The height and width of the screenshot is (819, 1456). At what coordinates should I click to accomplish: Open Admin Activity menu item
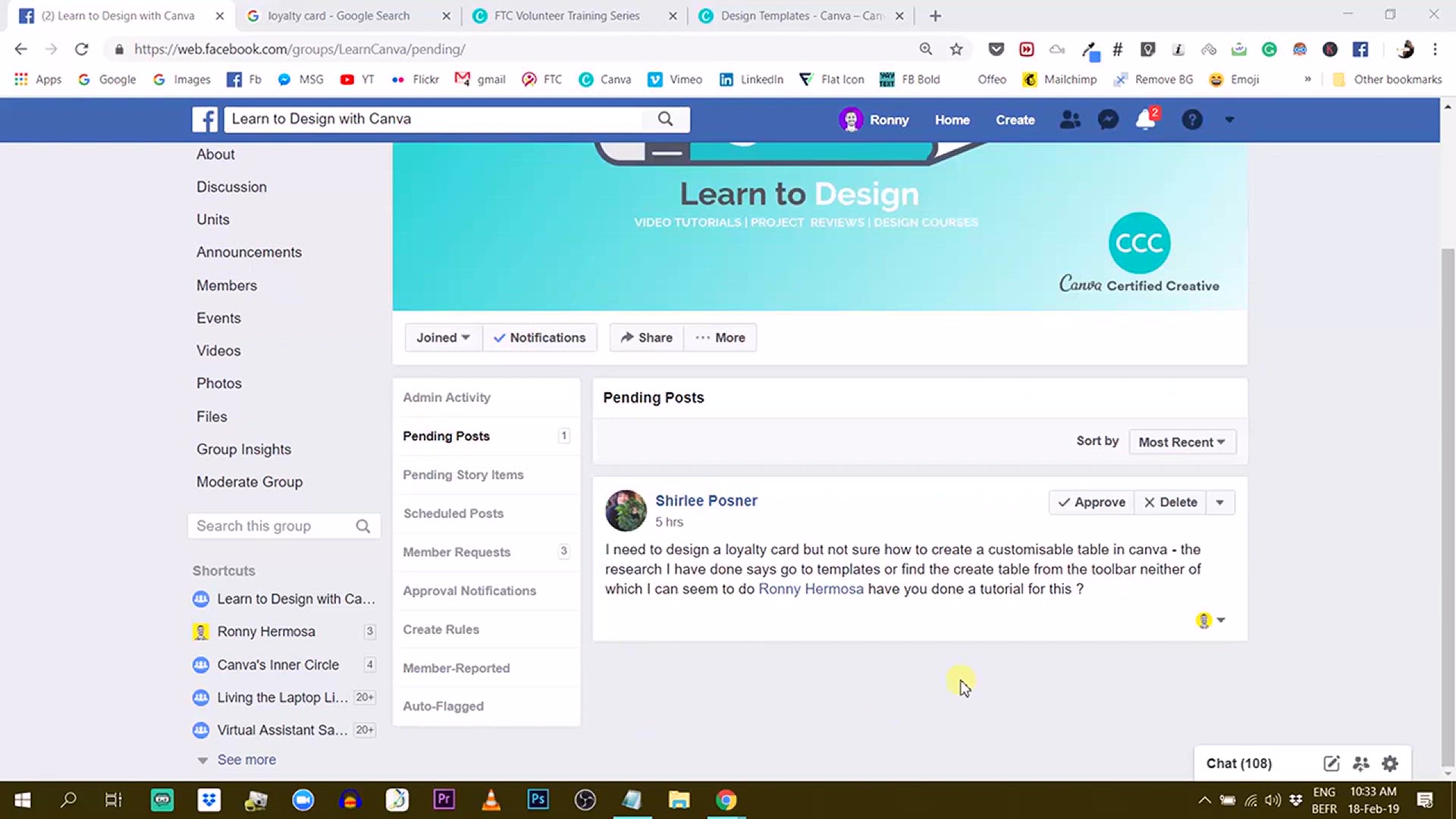click(486, 397)
